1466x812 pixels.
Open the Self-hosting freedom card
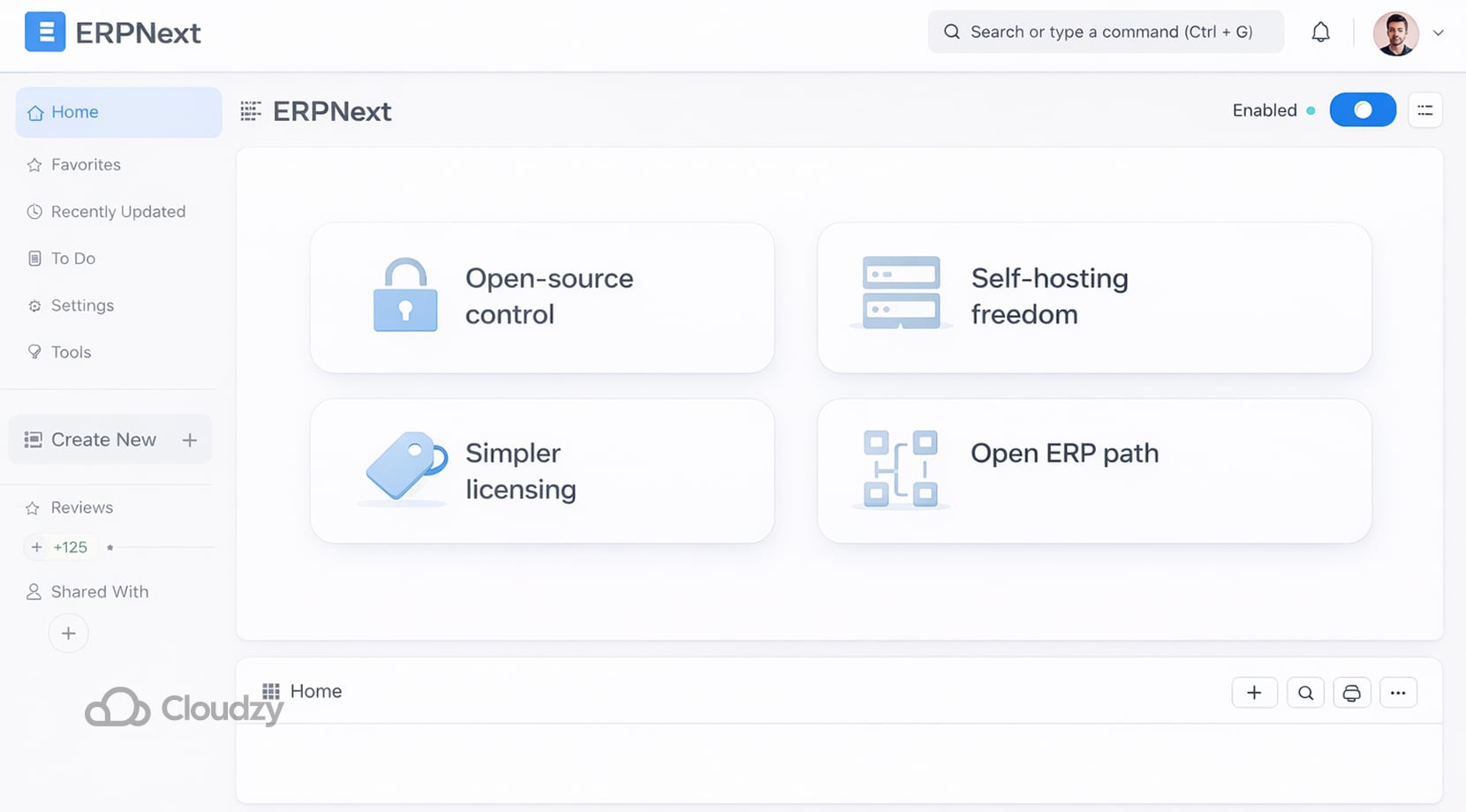pos(1094,297)
